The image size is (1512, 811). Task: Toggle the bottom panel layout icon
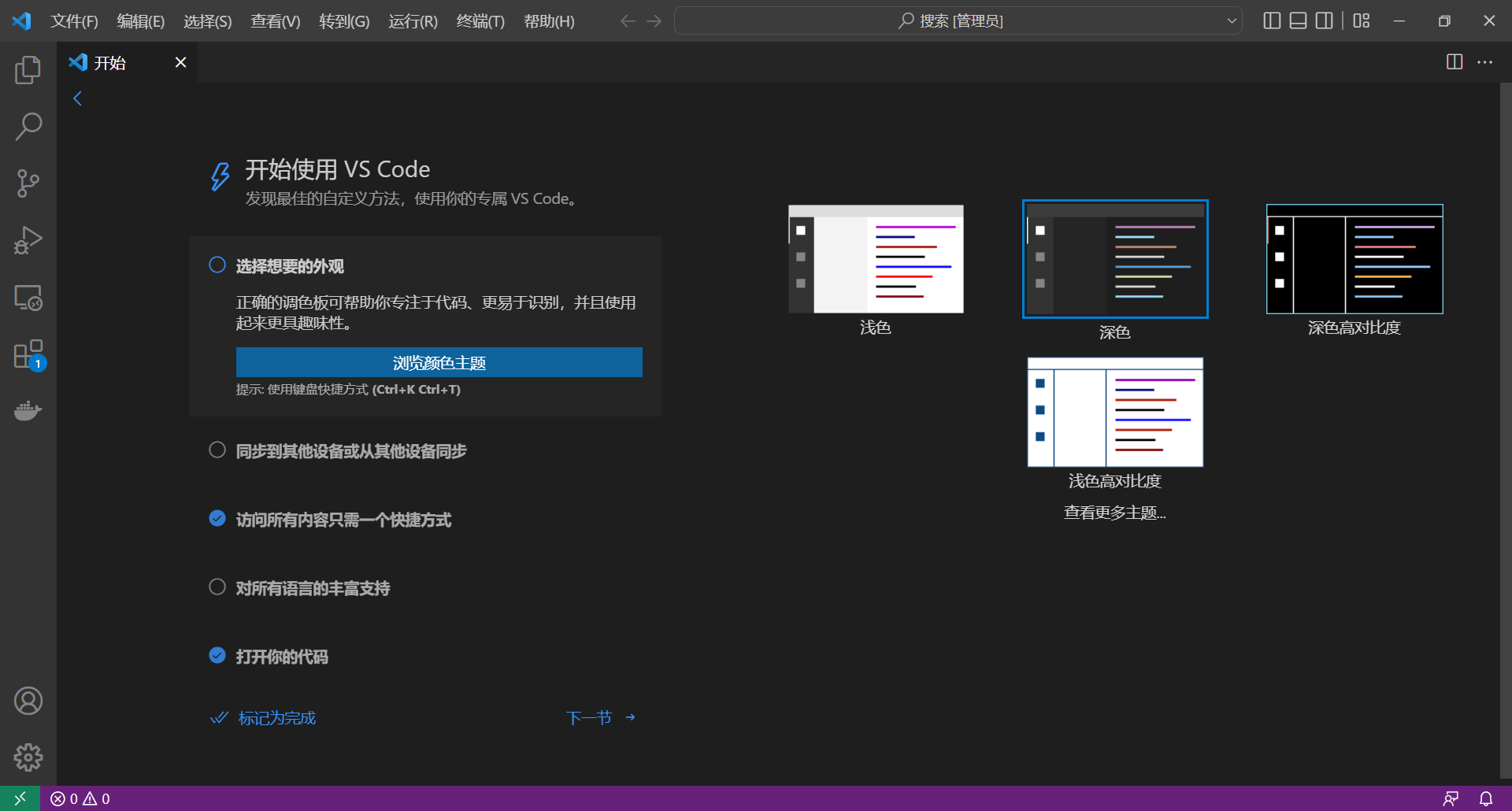(x=1299, y=20)
